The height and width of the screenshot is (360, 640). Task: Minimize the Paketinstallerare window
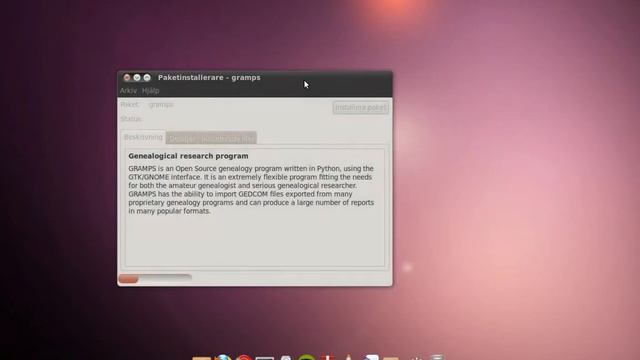[x=137, y=78]
